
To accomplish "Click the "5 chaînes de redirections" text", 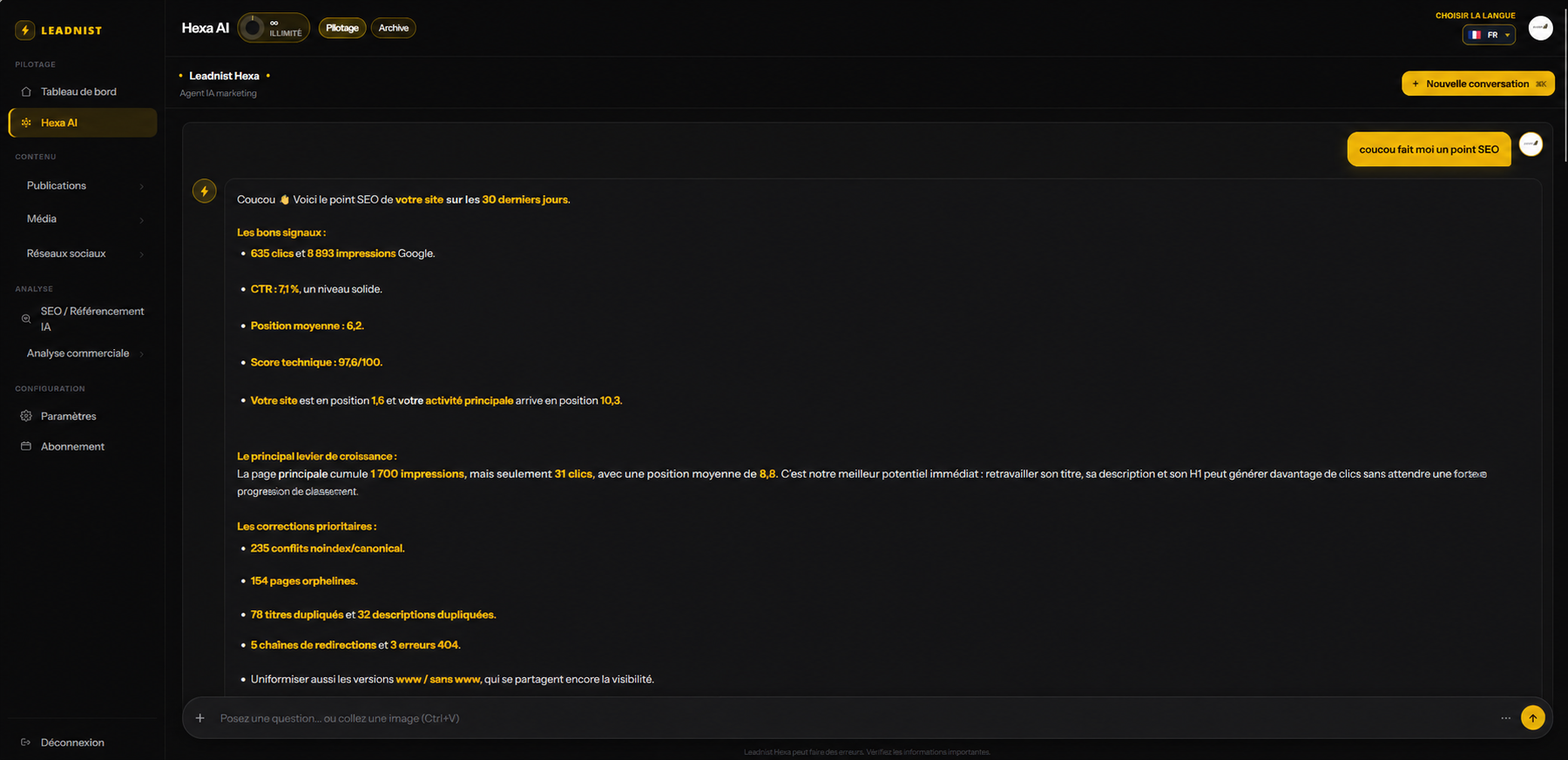I will coord(314,645).
